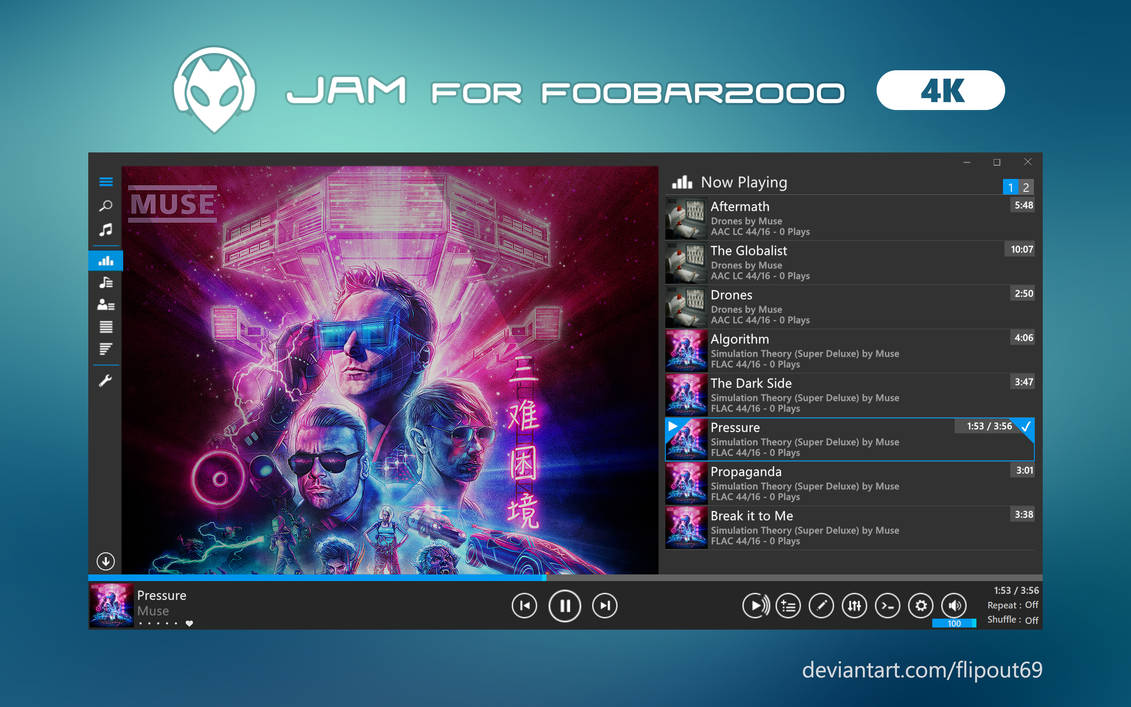Open the search magnifier in the sidebar
The image size is (1131, 707).
click(106, 206)
